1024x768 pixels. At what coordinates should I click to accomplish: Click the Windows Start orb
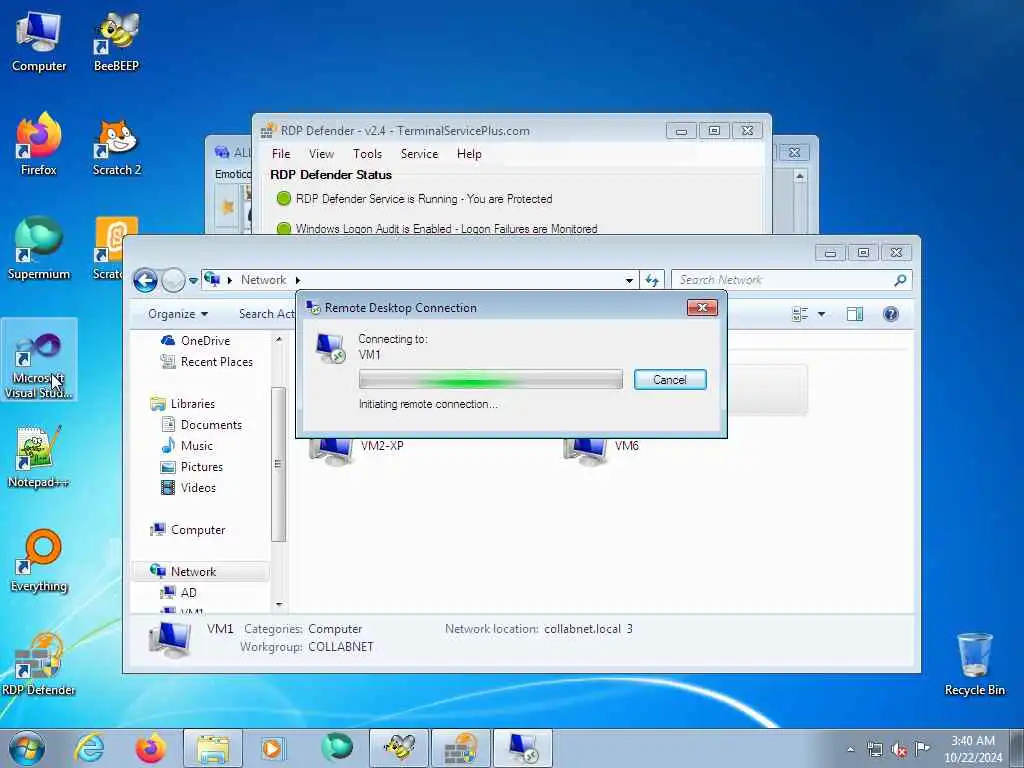coord(27,748)
